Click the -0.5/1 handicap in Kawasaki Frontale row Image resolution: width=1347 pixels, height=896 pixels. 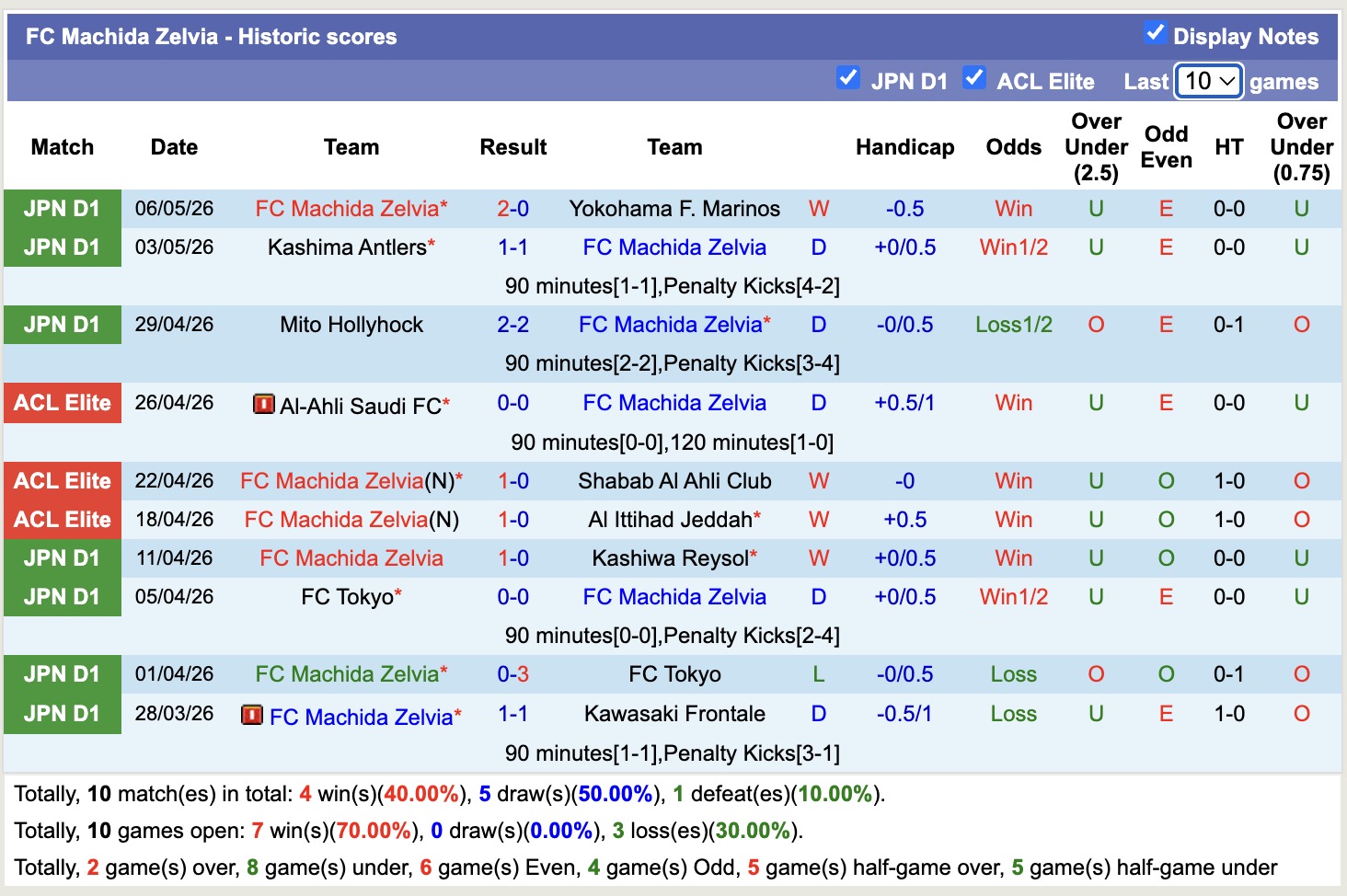[904, 714]
